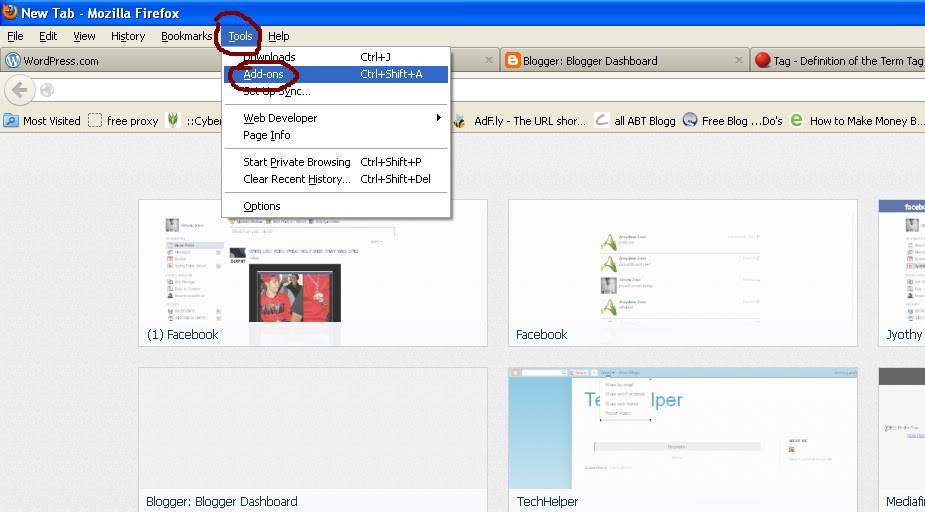
Task: Switch to Tag Definition tab
Action: (x=838, y=60)
